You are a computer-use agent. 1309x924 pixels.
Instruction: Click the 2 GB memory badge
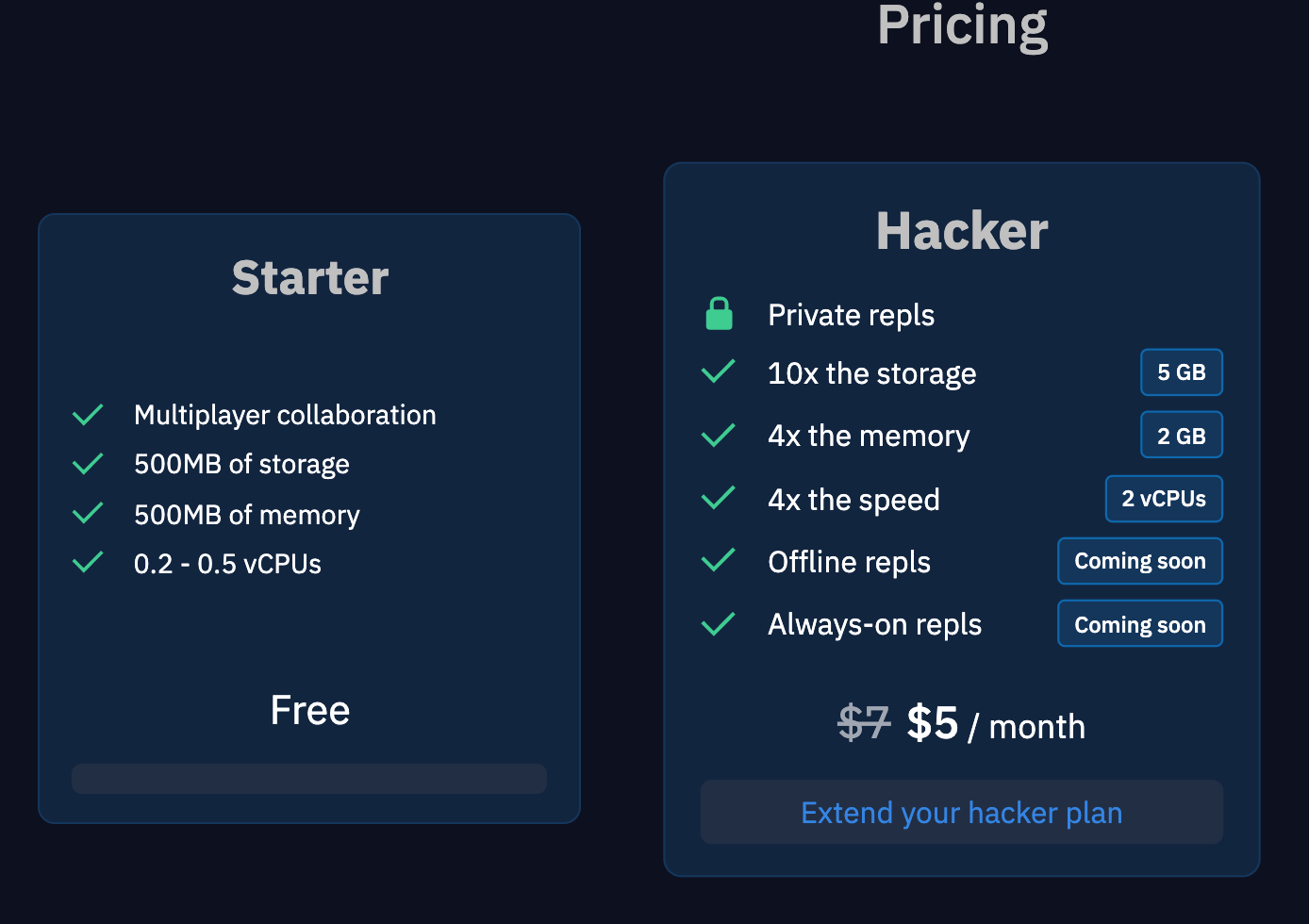pos(1182,436)
